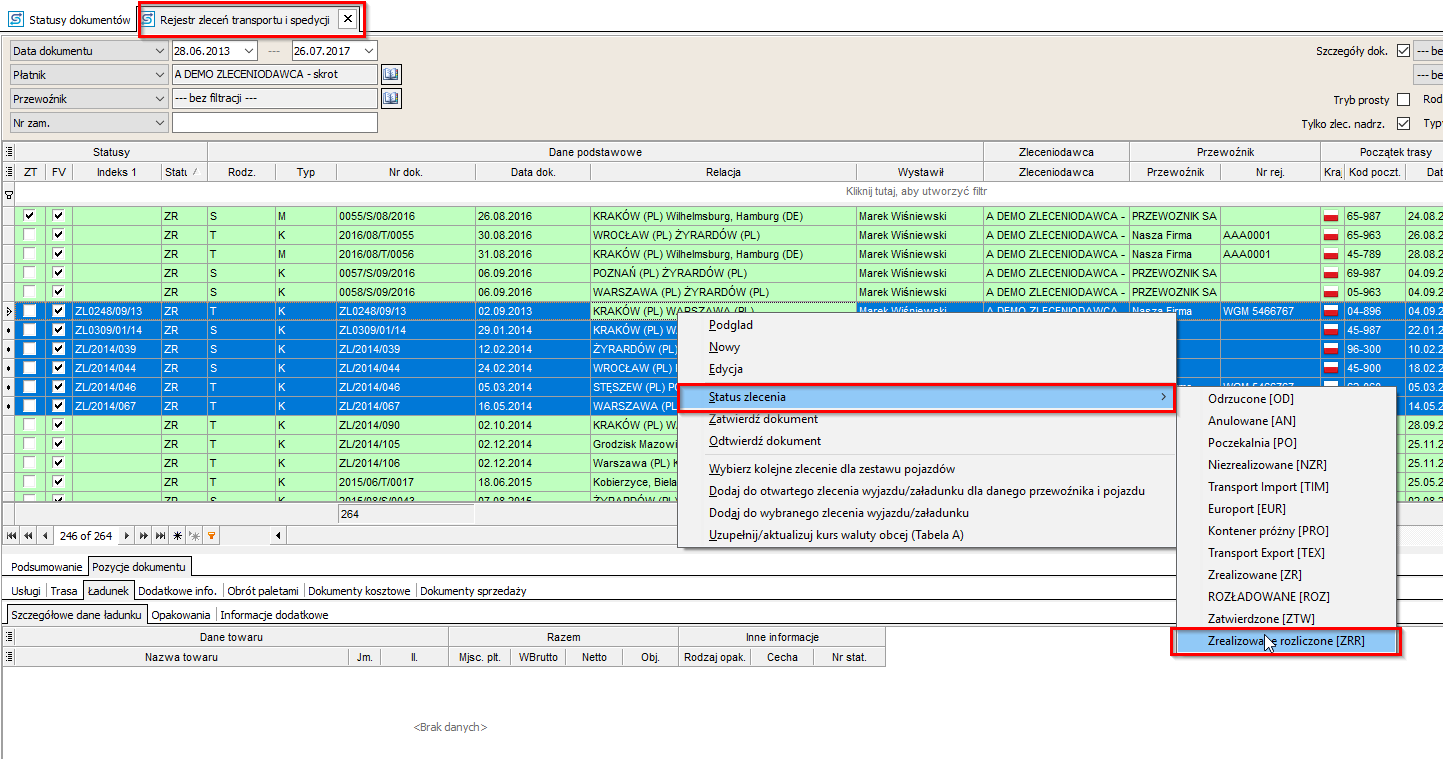The image size is (1443, 759).
Task: Switch to the Statusy dokumentów tab
Action: [68, 19]
